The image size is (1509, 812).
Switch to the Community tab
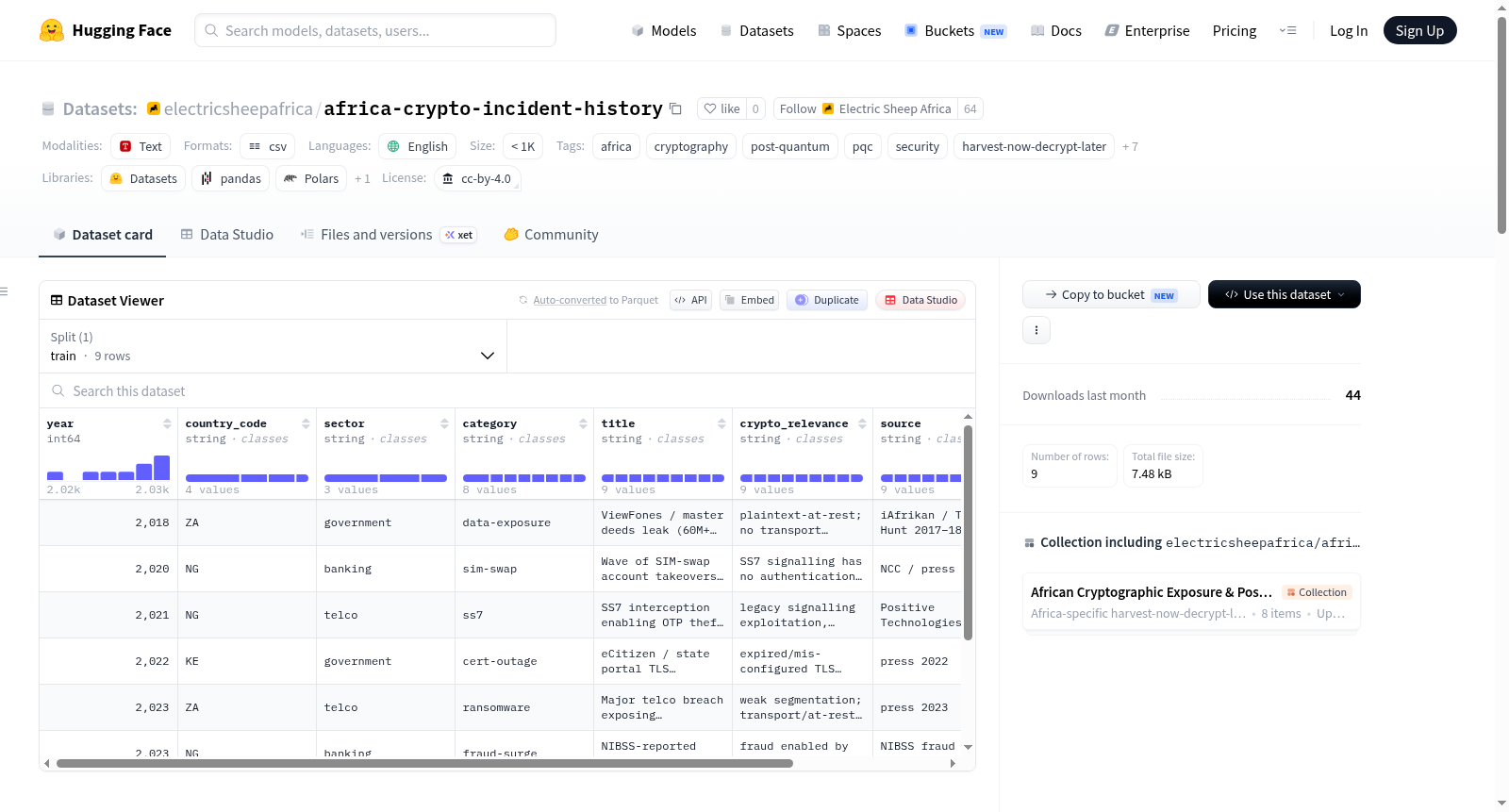551,235
